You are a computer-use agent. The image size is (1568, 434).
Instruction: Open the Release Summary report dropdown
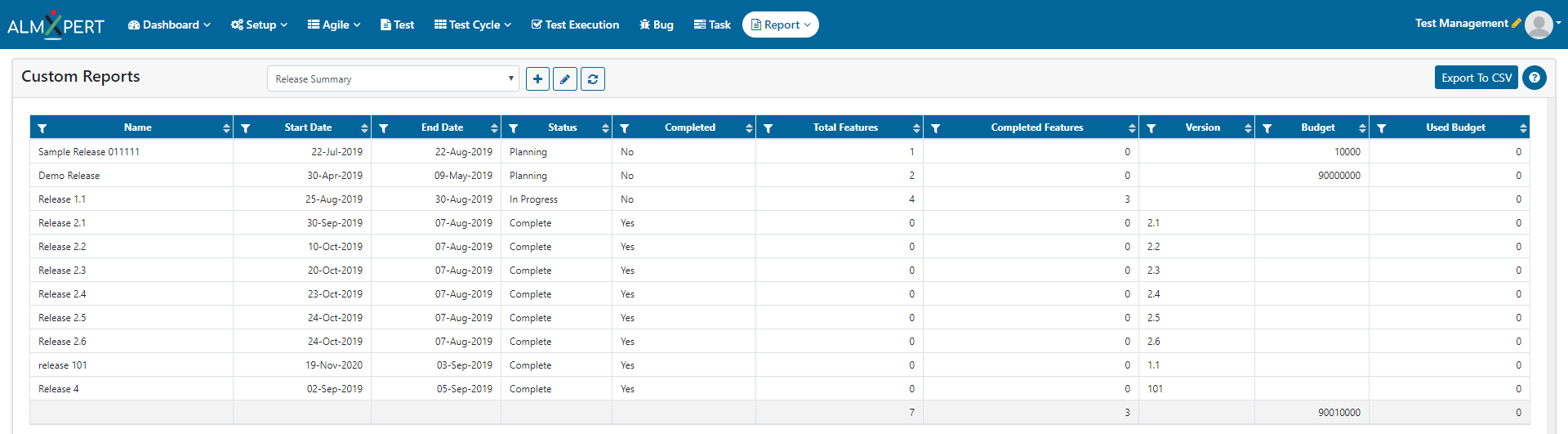pyautogui.click(x=393, y=78)
